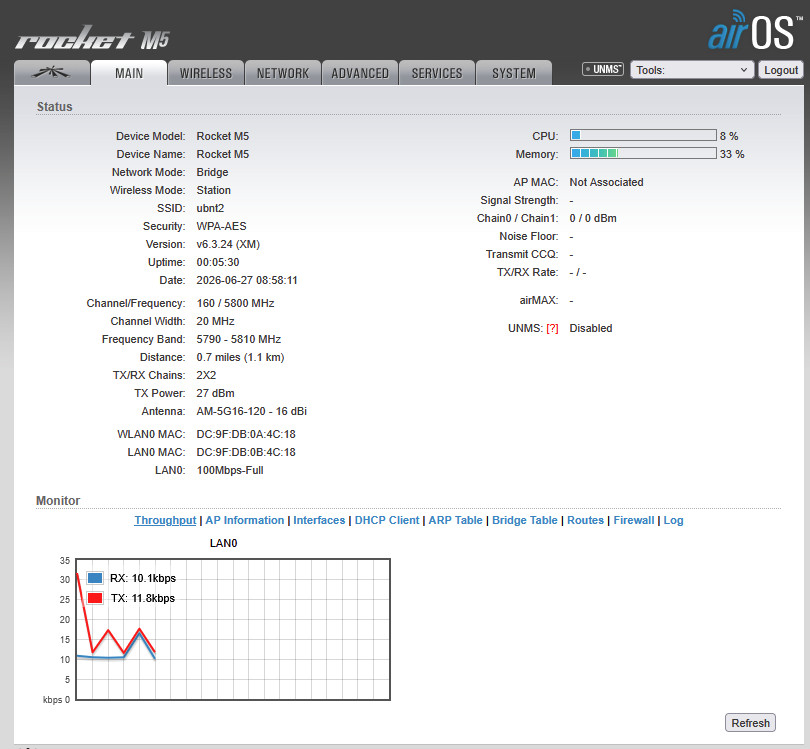Switch to the MAIN tab

coord(129,73)
